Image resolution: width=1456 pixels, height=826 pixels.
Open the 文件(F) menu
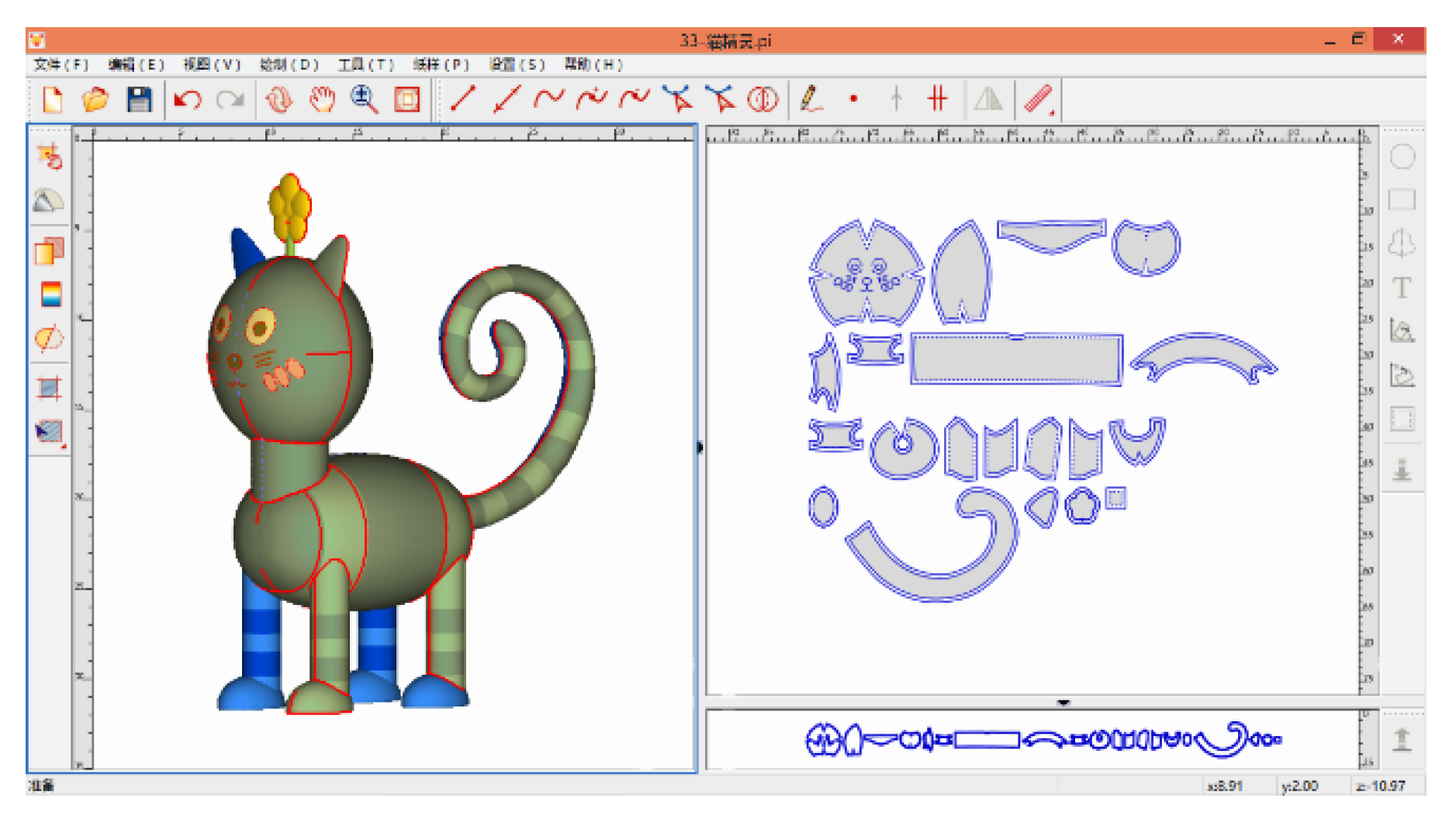pyautogui.click(x=61, y=64)
